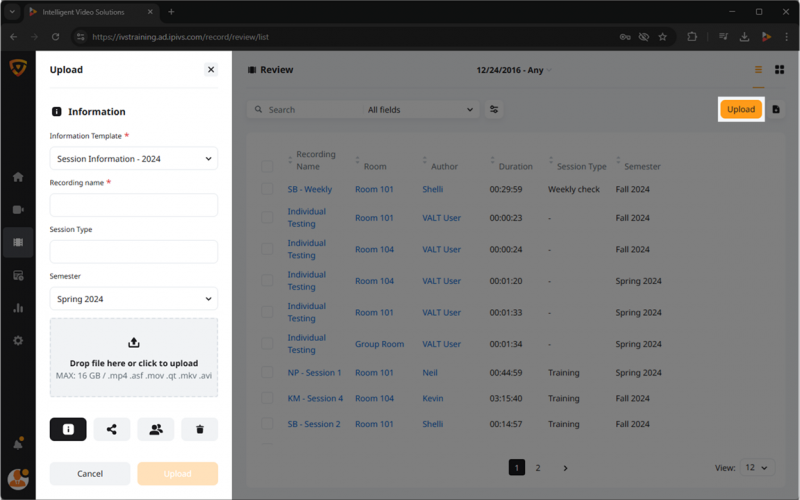The width and height of the screenshot is (800, 500).
Task: Go to page 1 of results
Action: pyautogui.click(x=517, y=467)
